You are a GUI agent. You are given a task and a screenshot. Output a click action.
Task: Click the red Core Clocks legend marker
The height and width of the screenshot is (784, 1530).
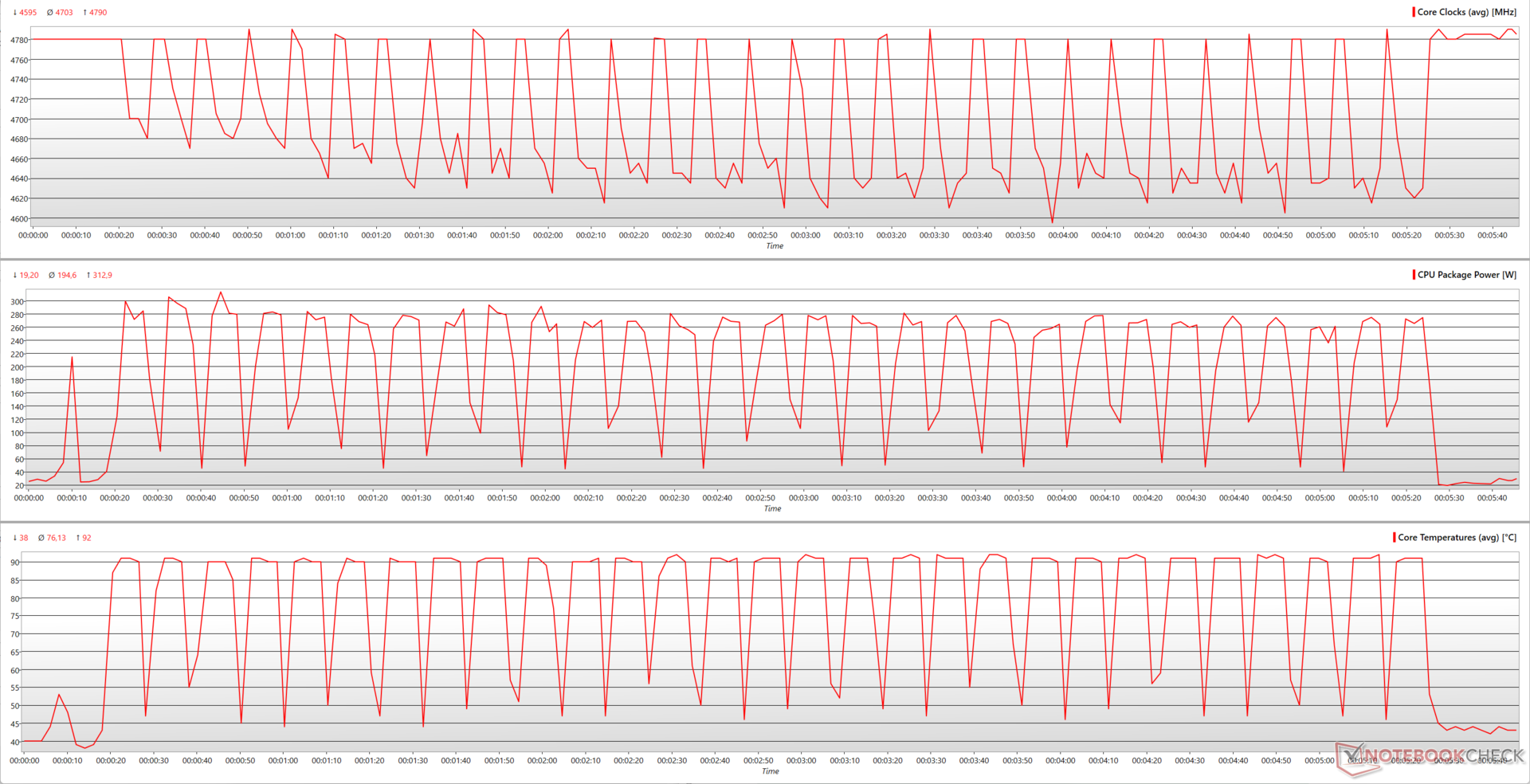1414,12
